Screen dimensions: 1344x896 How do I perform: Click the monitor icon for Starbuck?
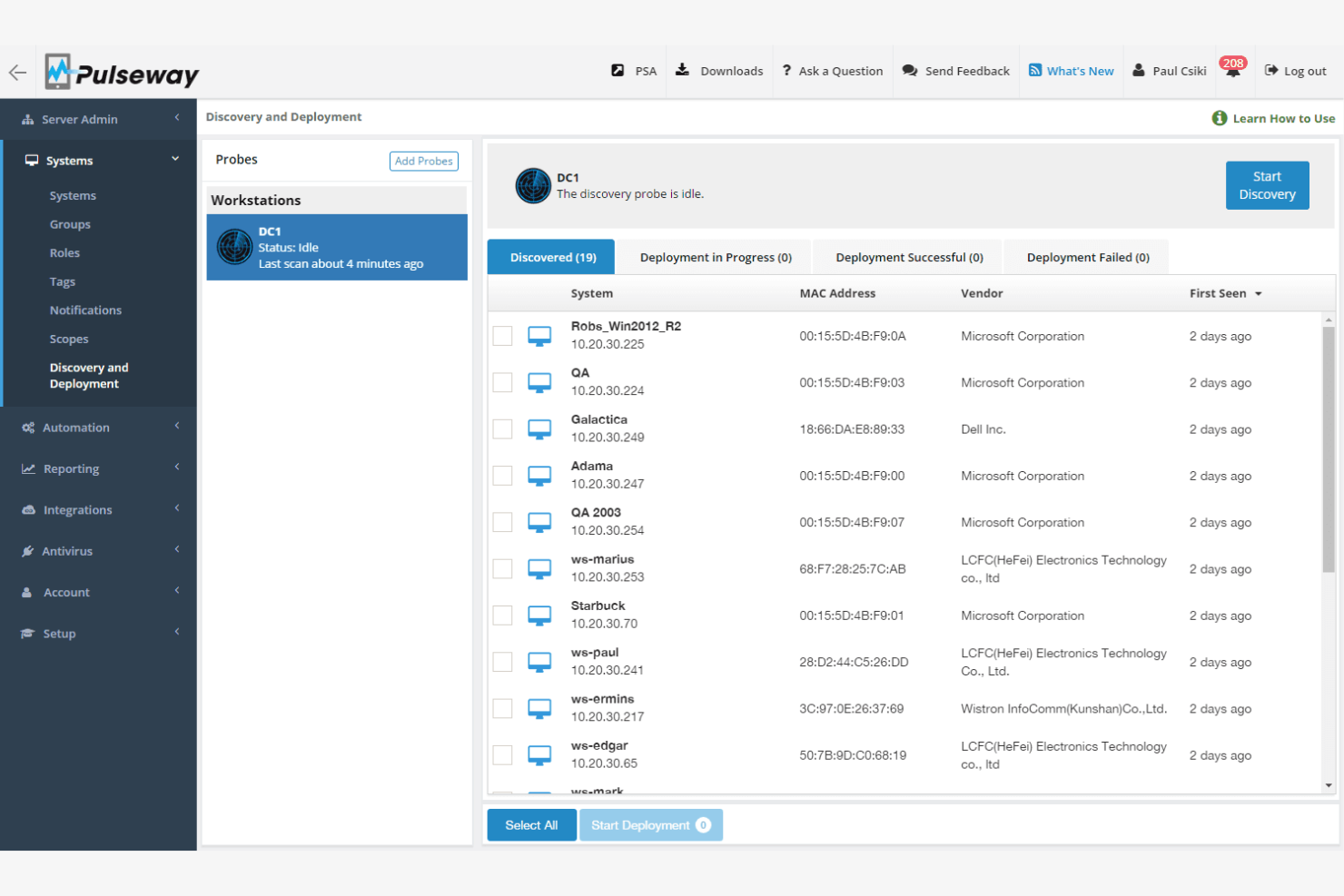pos(539,615)
